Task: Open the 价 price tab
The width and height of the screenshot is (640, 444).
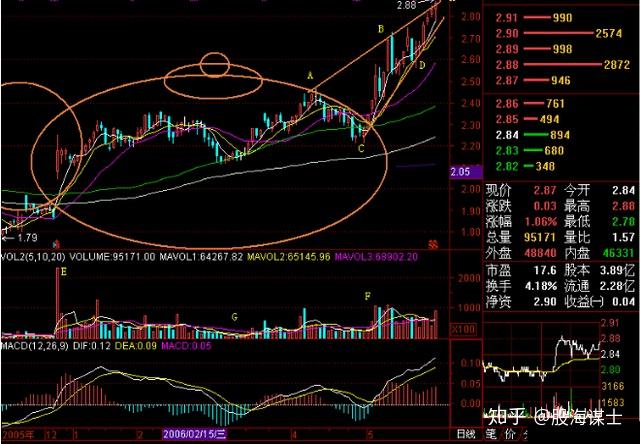Action: [510, 434]
